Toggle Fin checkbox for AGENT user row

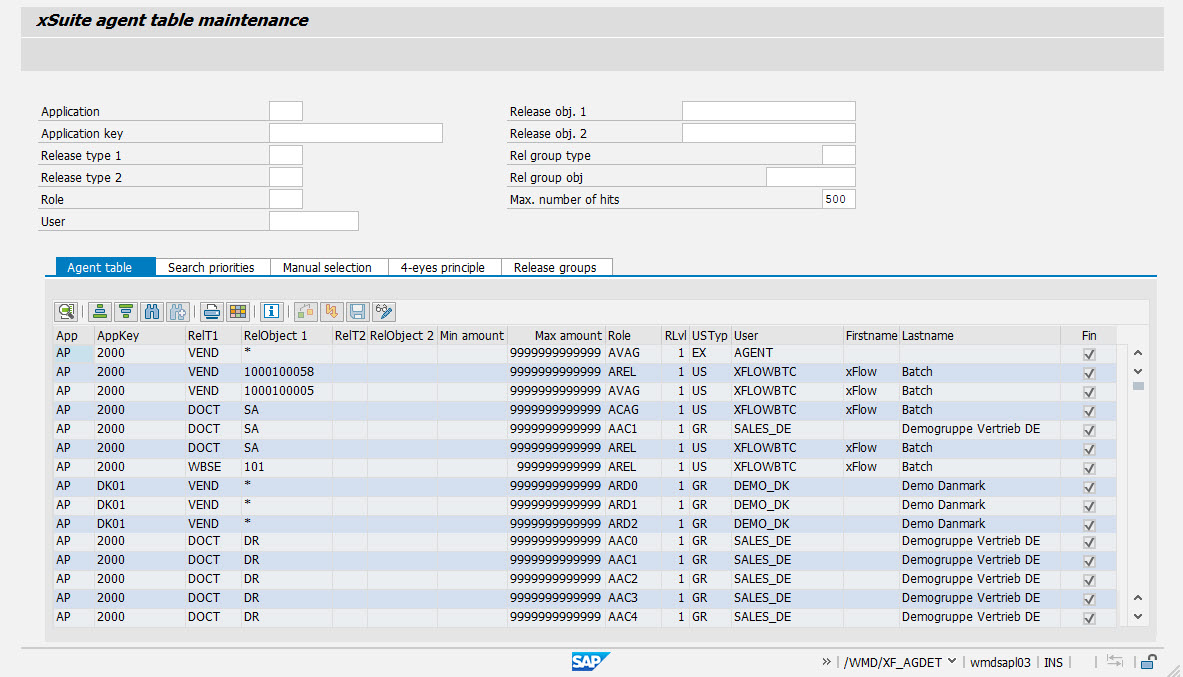pyautogui.click(x=1089, y=354)
